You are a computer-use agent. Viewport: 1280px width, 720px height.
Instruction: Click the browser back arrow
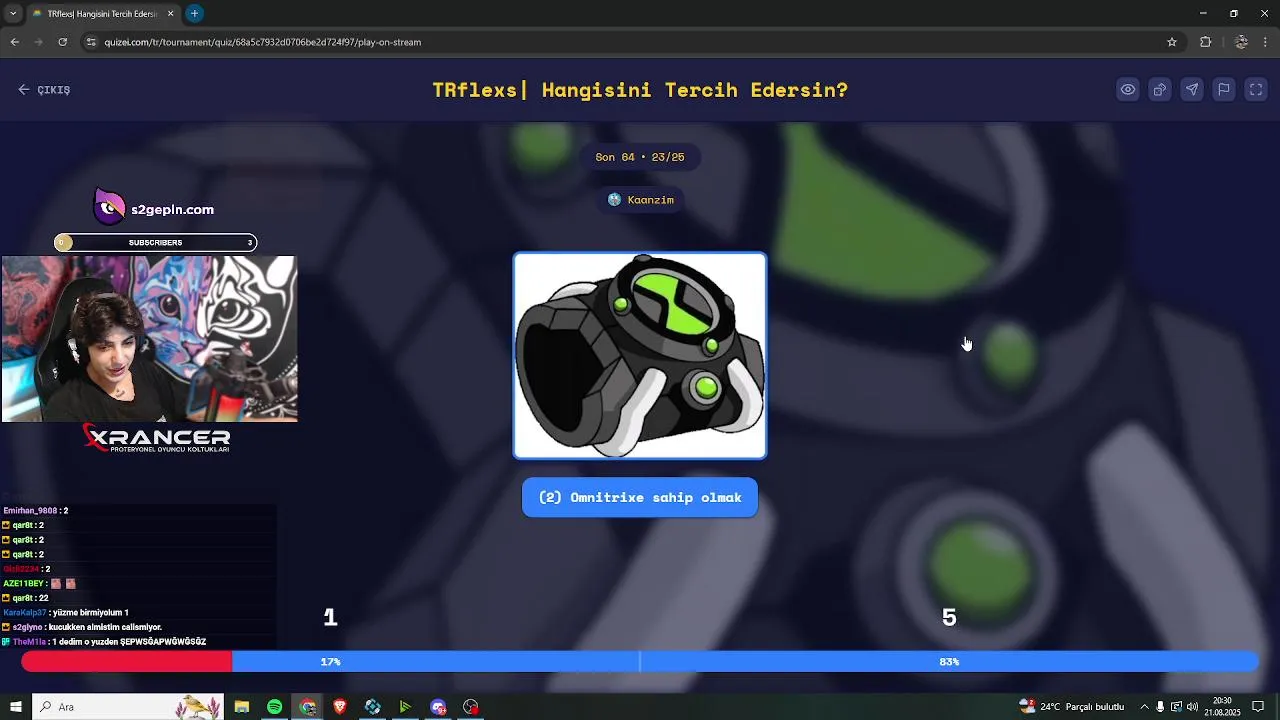point(14,42)
